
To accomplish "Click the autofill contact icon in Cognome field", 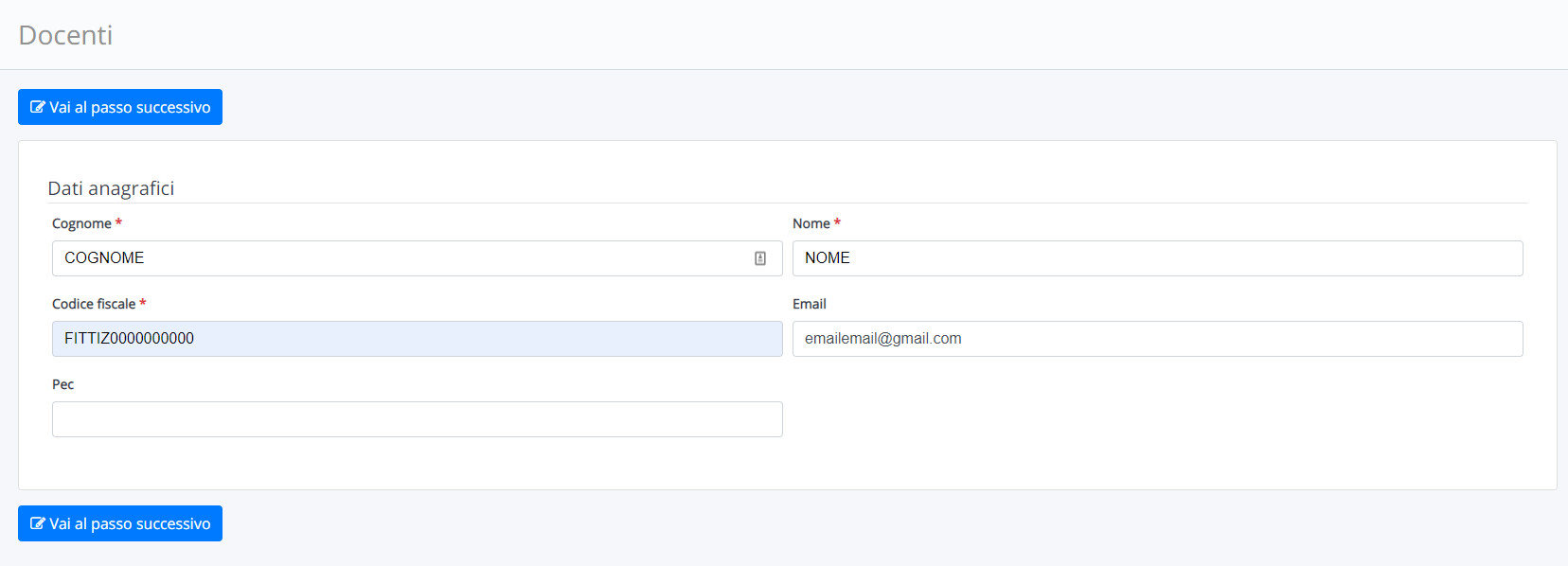I will (760, 258).
